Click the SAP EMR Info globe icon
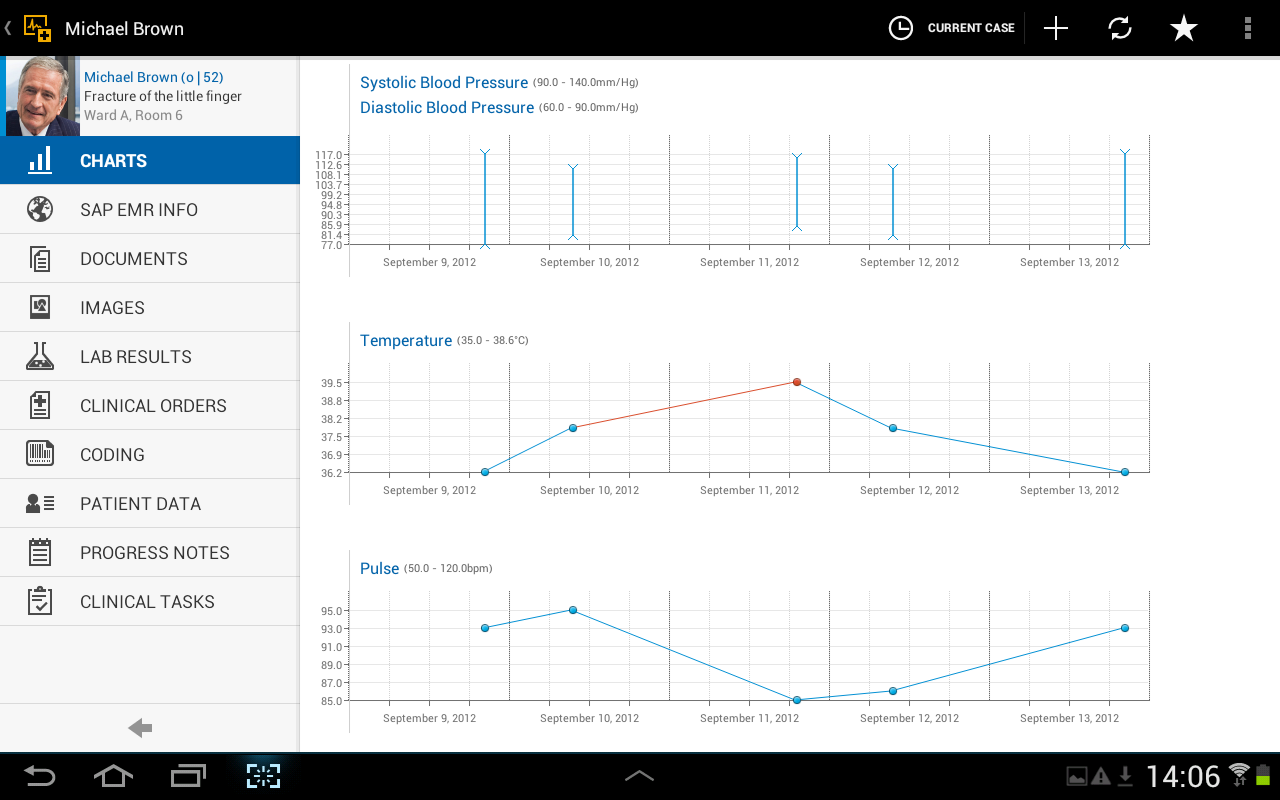The image size is (1280, 800). [40, 209]
